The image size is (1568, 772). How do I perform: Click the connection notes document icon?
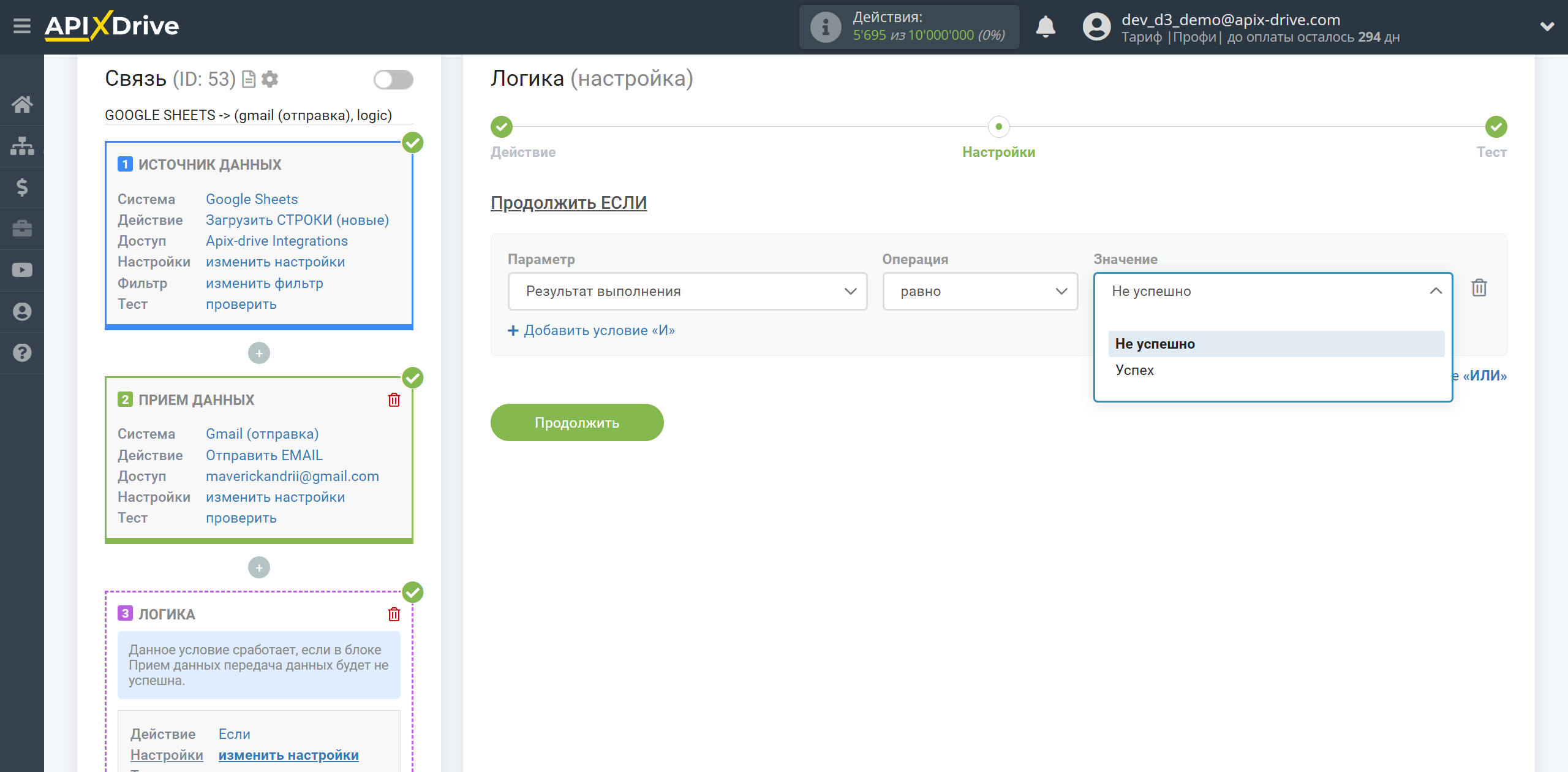249,80
